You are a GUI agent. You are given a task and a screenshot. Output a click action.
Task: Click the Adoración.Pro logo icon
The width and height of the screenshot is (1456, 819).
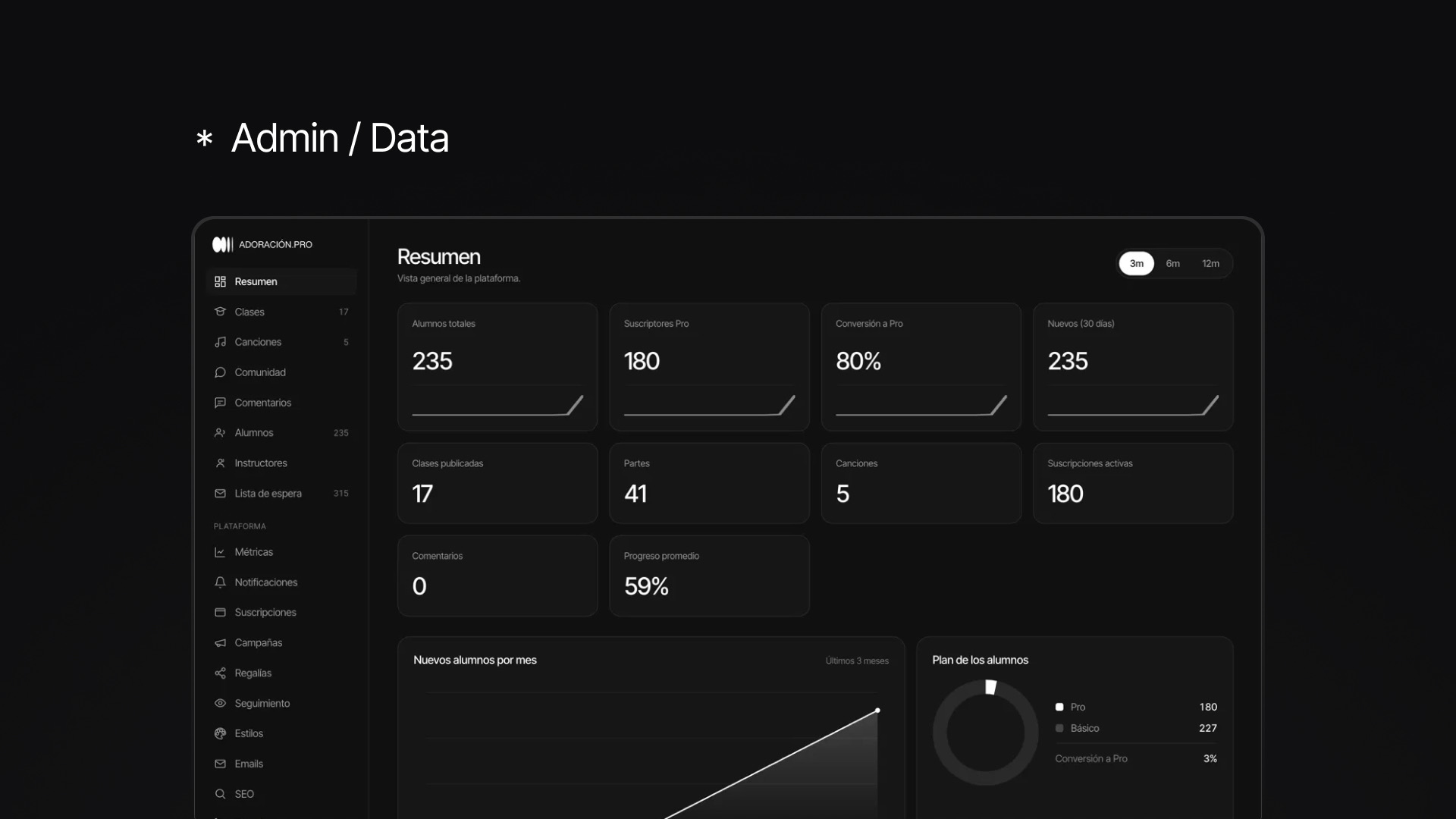pyautogui.click(x=222, y=244)
